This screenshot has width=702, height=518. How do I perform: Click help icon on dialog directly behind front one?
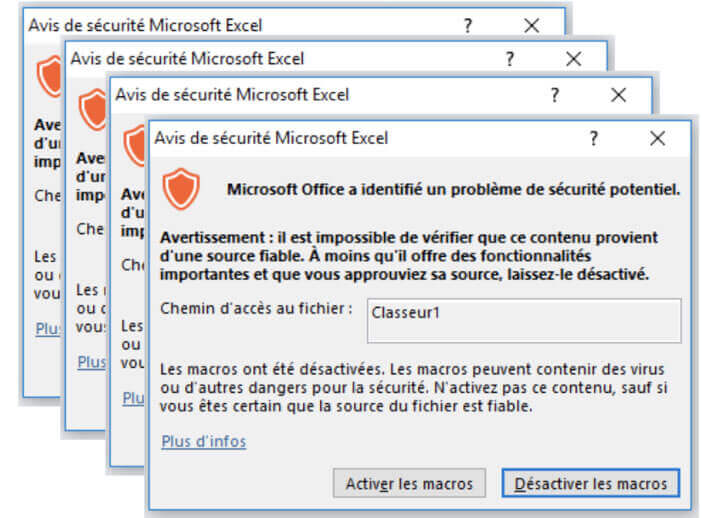tap(555, 95)
